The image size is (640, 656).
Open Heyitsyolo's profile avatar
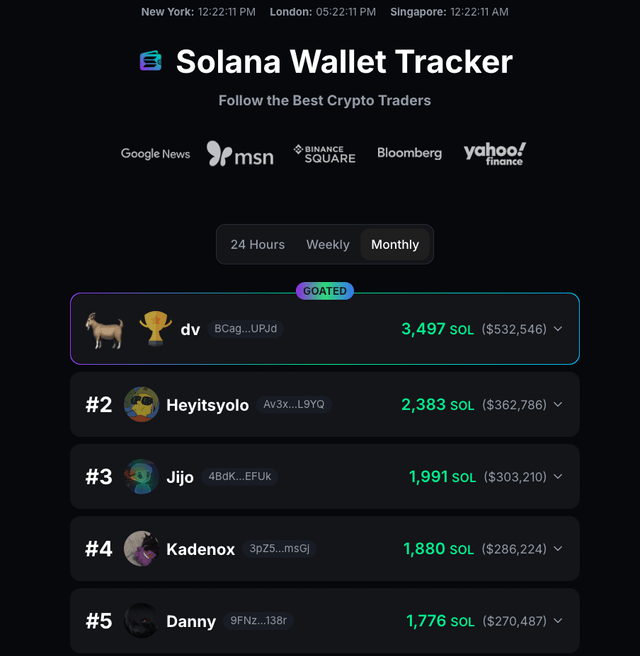coord(141,405)
